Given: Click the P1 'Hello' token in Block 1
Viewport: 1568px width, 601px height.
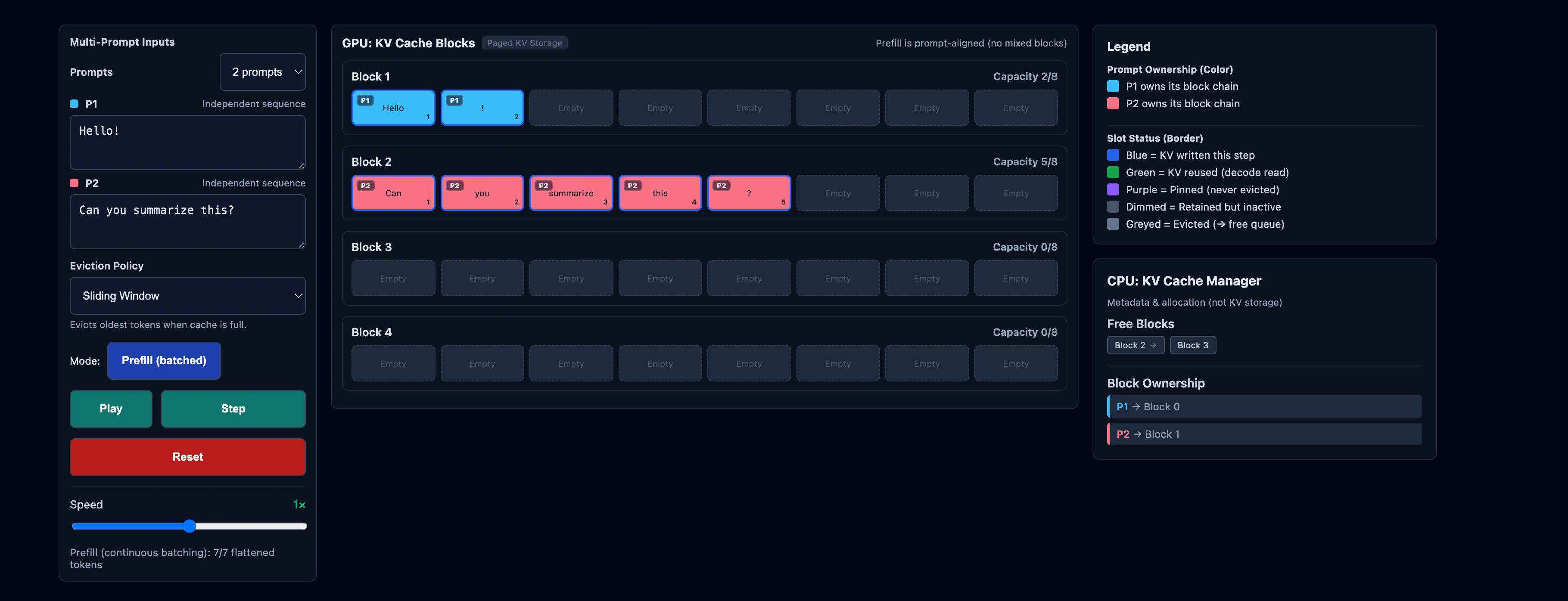Looking at the screenshot, I should coord(393,108).
